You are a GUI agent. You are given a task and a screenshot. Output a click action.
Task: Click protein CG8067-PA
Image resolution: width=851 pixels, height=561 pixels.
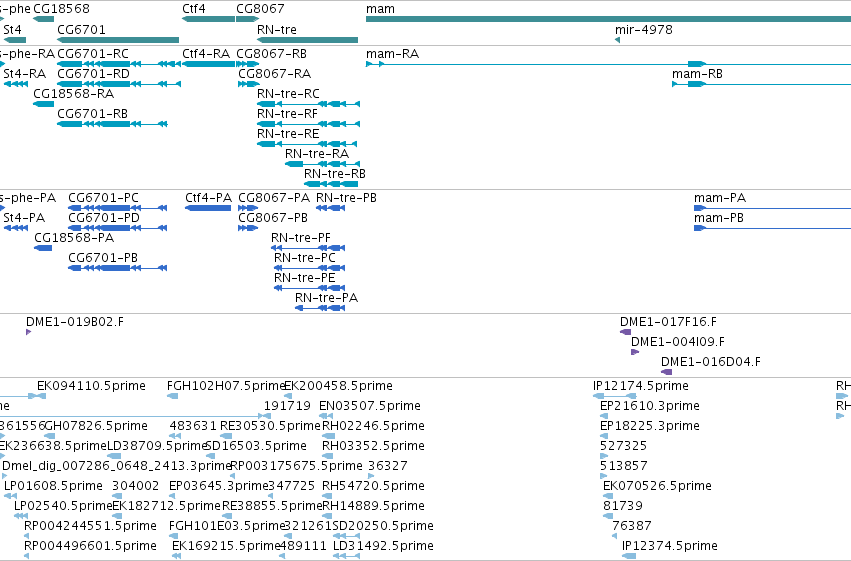[x=247, y=208]
